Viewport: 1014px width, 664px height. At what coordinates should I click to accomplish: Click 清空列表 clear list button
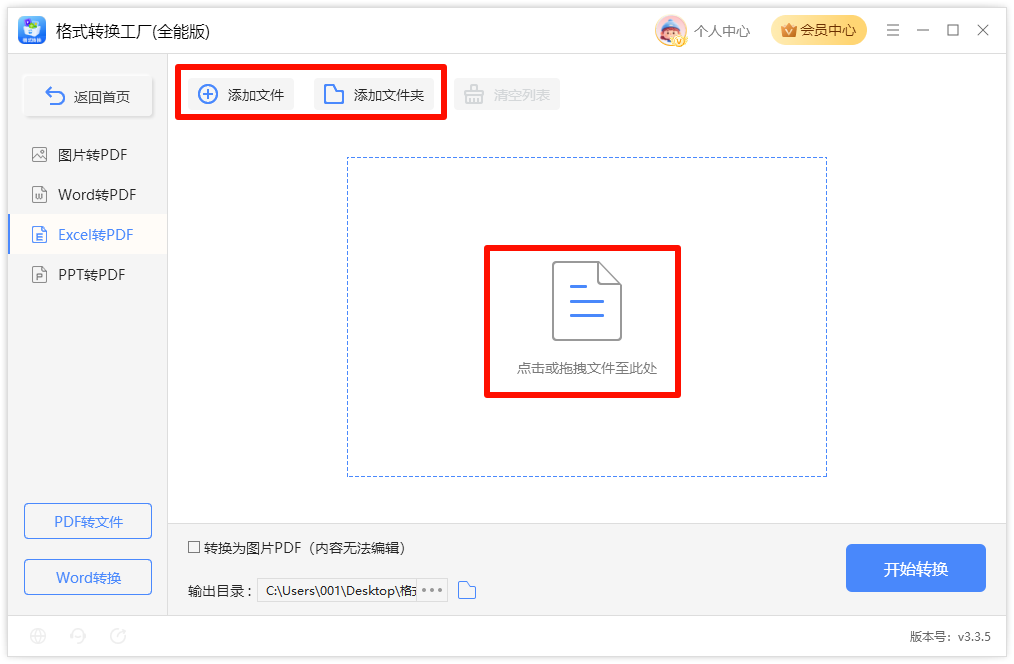pyautogui.click(x=508, y=95)
